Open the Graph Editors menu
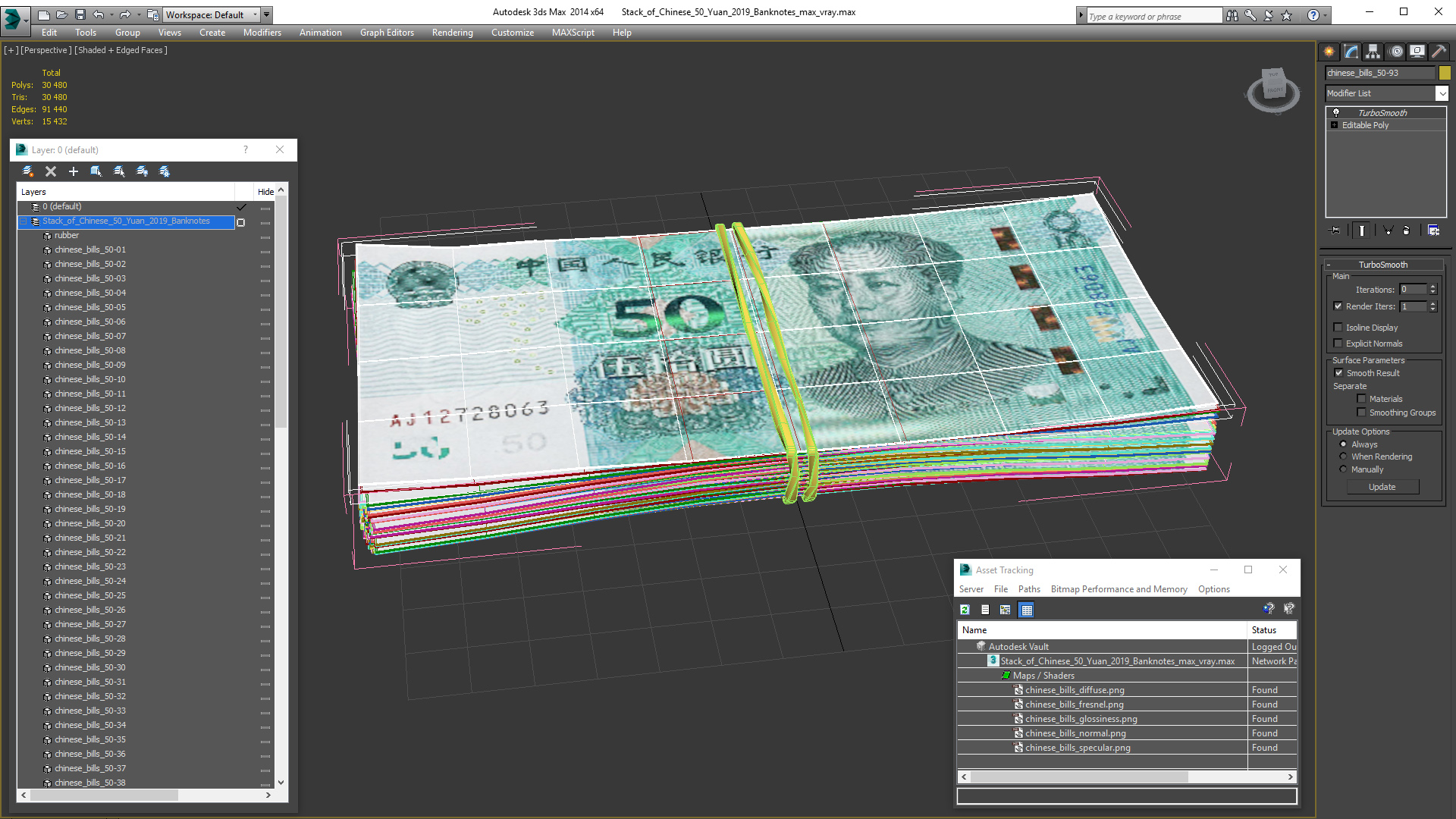The height and width of the screenshot is (819, 1456). coord(387,33)
